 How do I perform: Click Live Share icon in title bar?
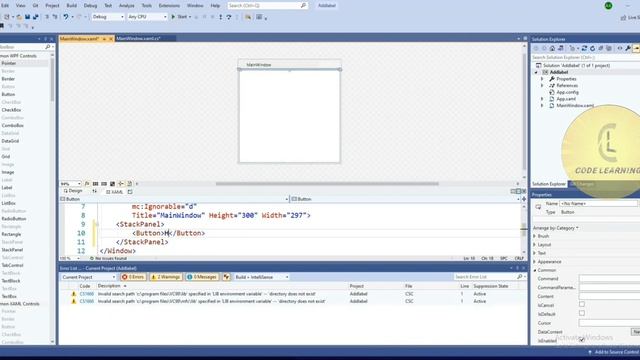pos(623,17)
